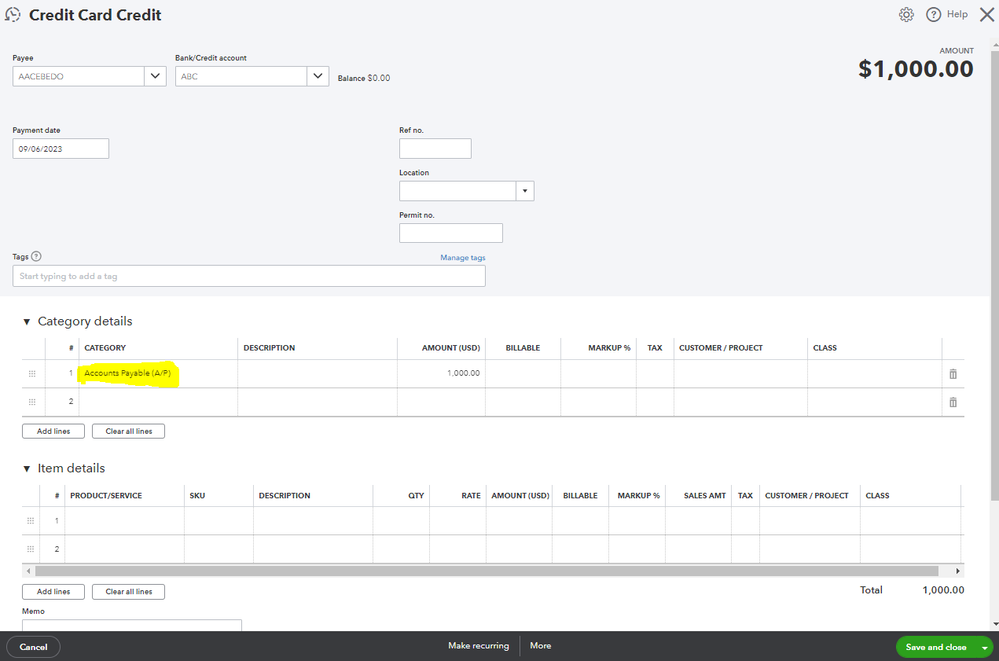
Task: Grab the drag handle for item line 2
Action: [31, 549]
